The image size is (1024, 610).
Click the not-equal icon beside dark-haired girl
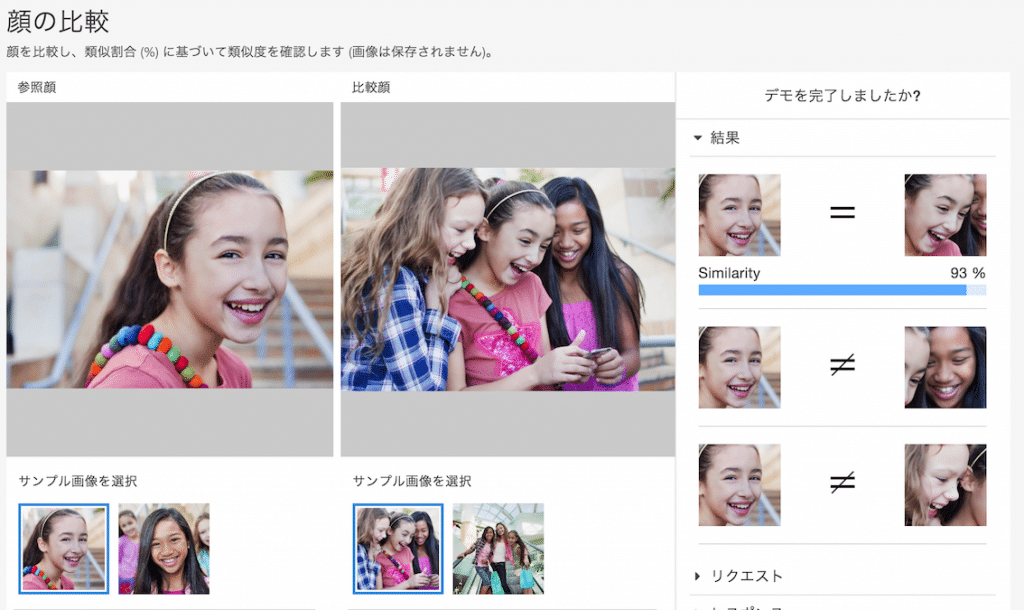click(x=842, y=364)
